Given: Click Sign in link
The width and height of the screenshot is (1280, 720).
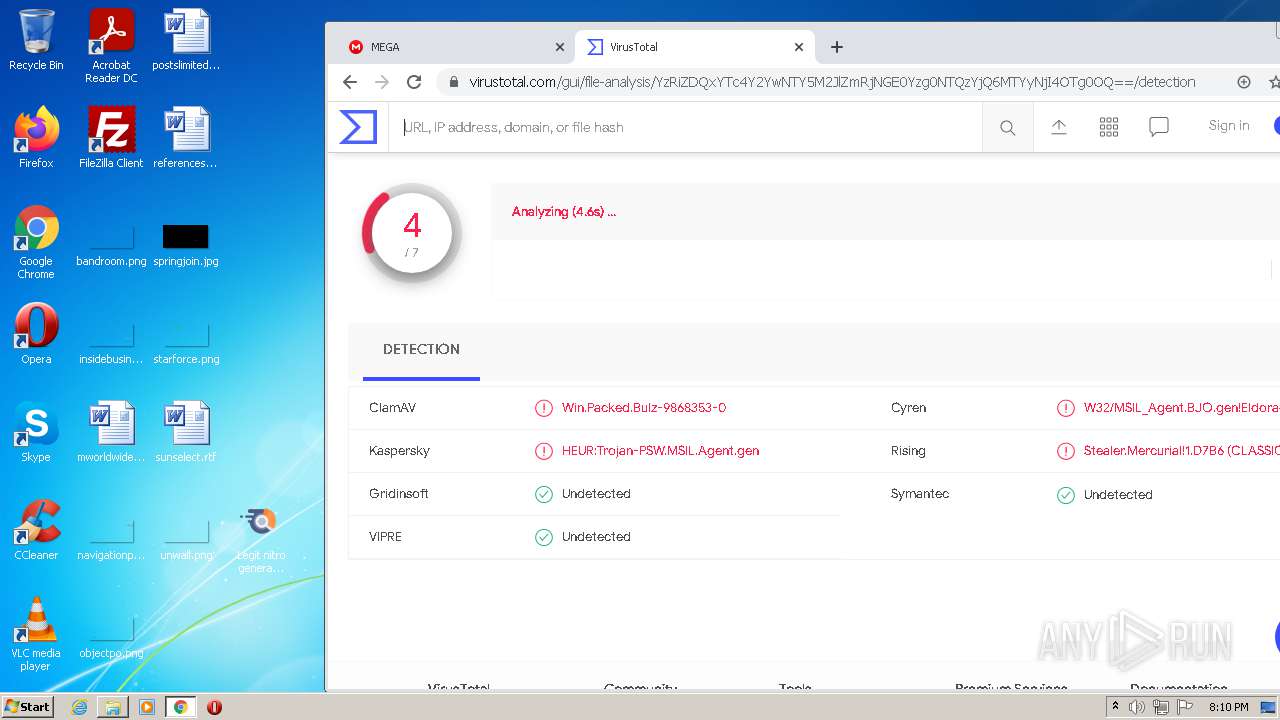Looking at the screenshot, I should (x=1229, y=125).
